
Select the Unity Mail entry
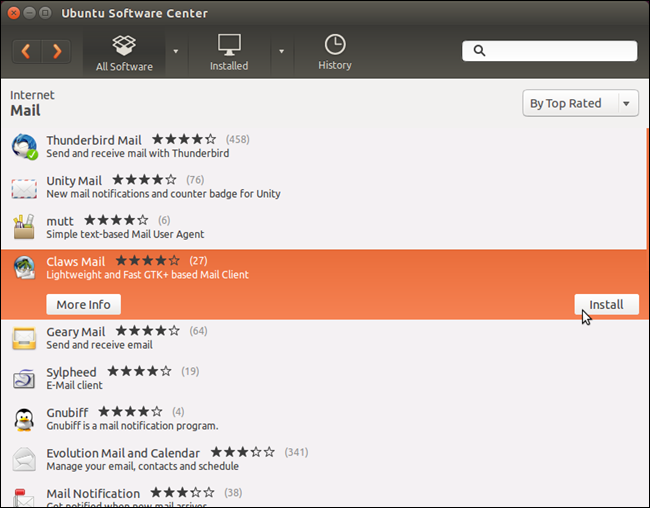coord(323,187)
